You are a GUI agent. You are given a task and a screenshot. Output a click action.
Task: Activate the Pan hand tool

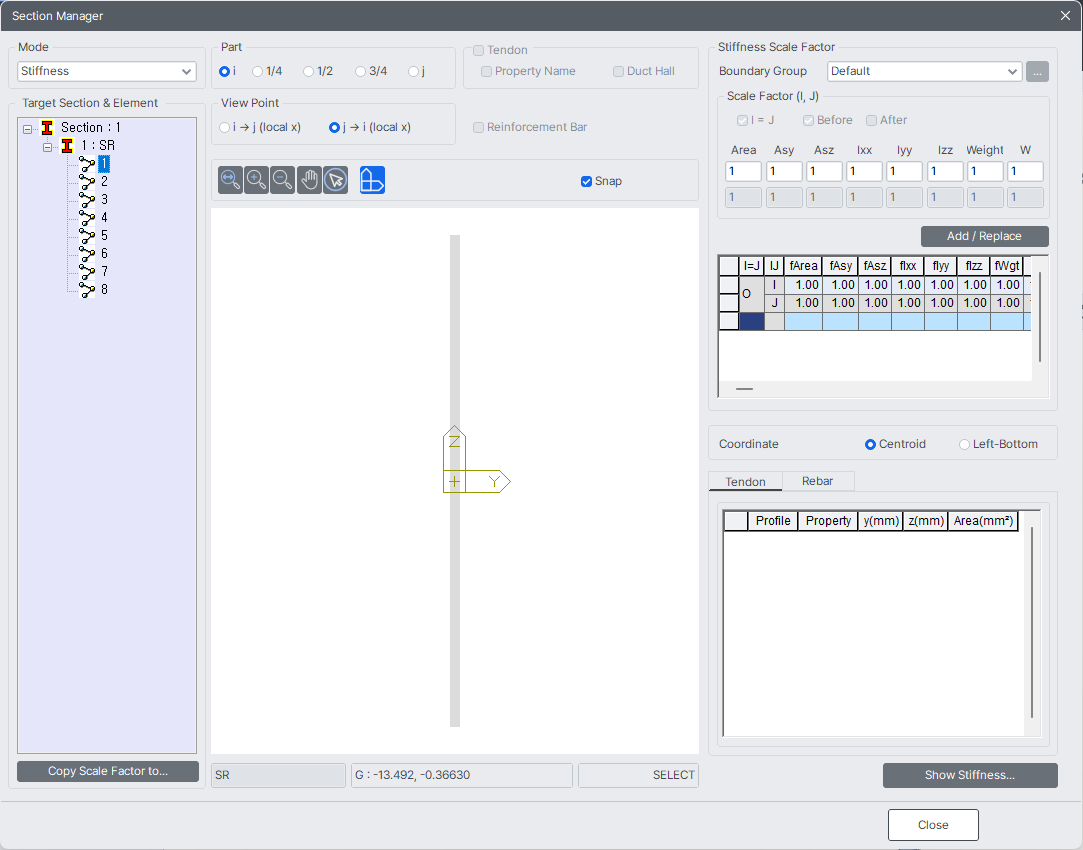(x=309, y=180)
